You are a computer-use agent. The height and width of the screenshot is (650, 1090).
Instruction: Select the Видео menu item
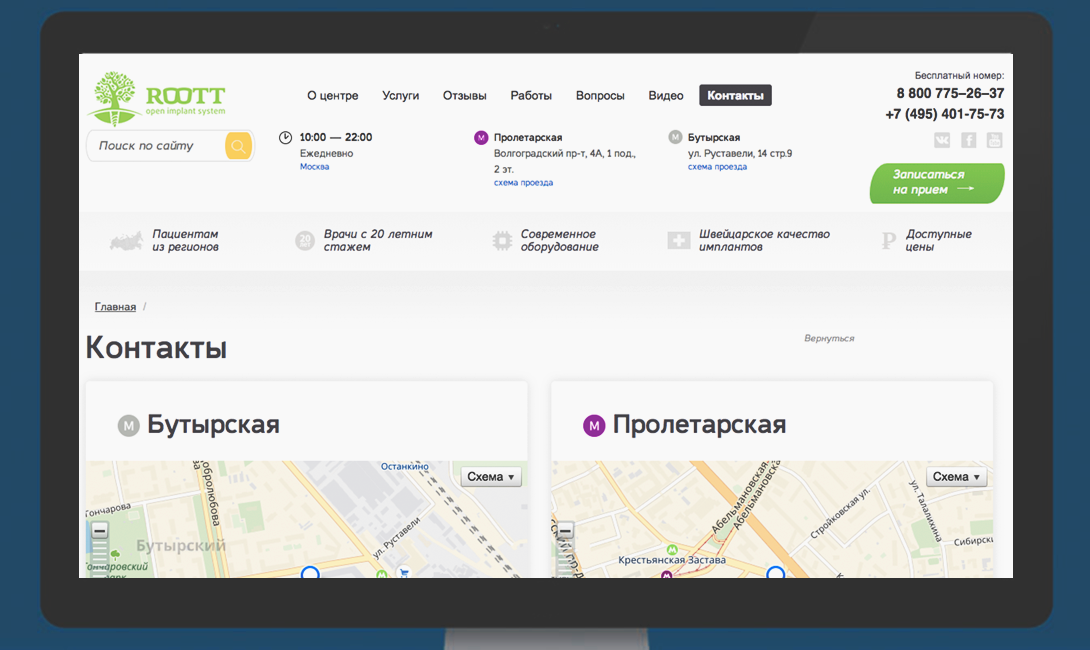point(666,96)
